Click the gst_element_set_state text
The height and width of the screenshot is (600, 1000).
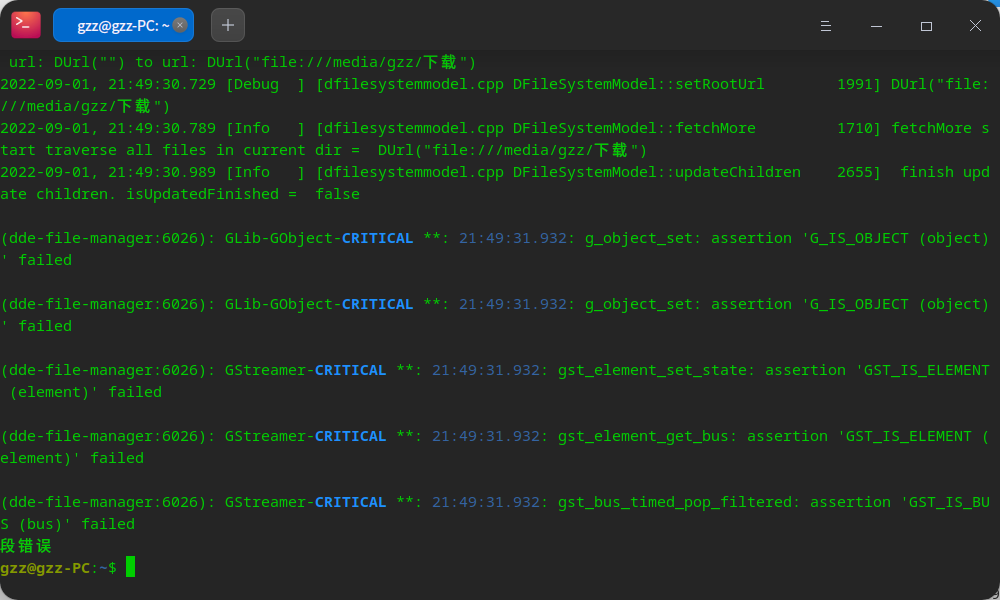[x=652, y=370]
